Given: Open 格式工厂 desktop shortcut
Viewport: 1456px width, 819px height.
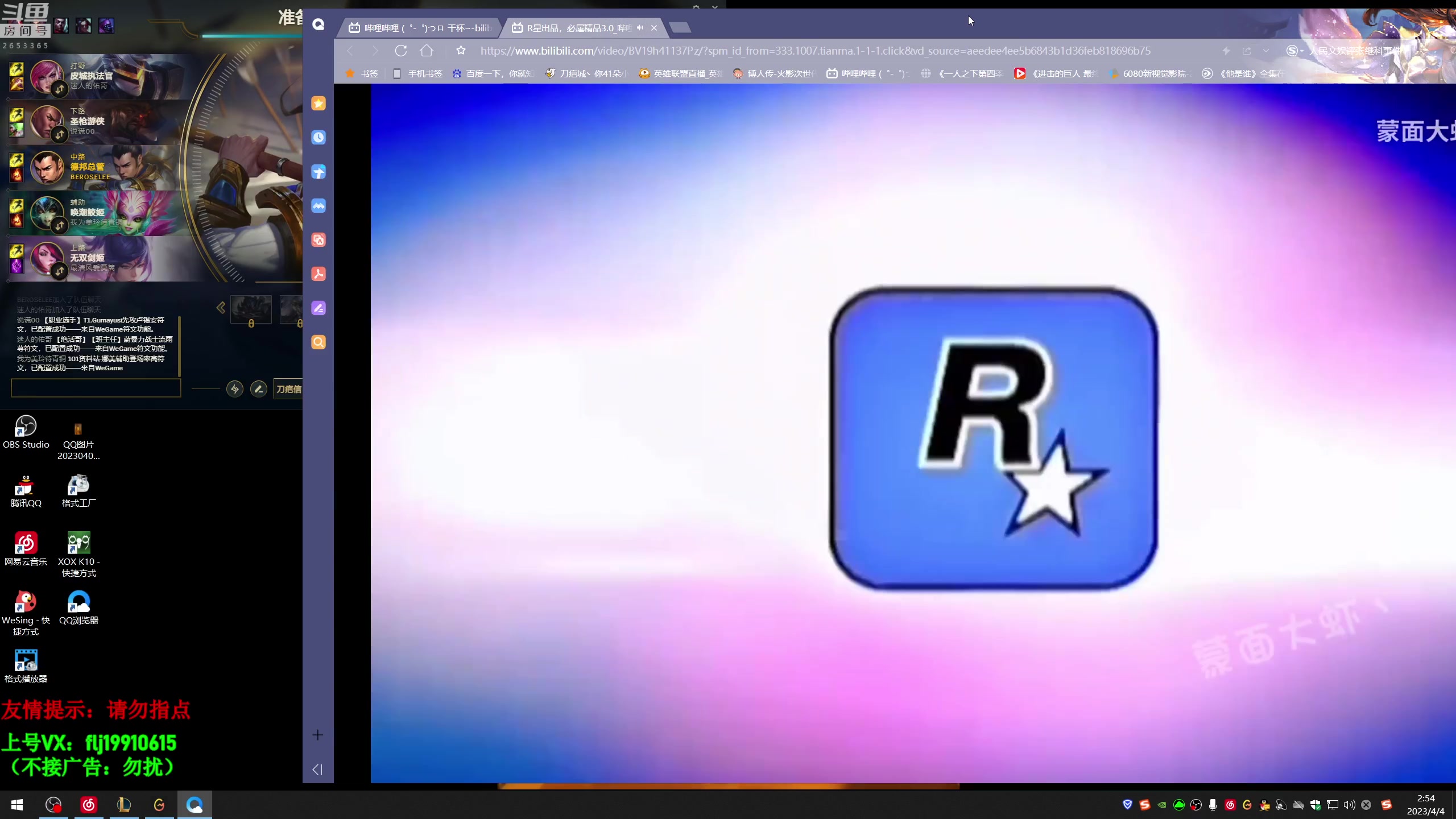Looking at the screenshot, I should coord(78,491).
